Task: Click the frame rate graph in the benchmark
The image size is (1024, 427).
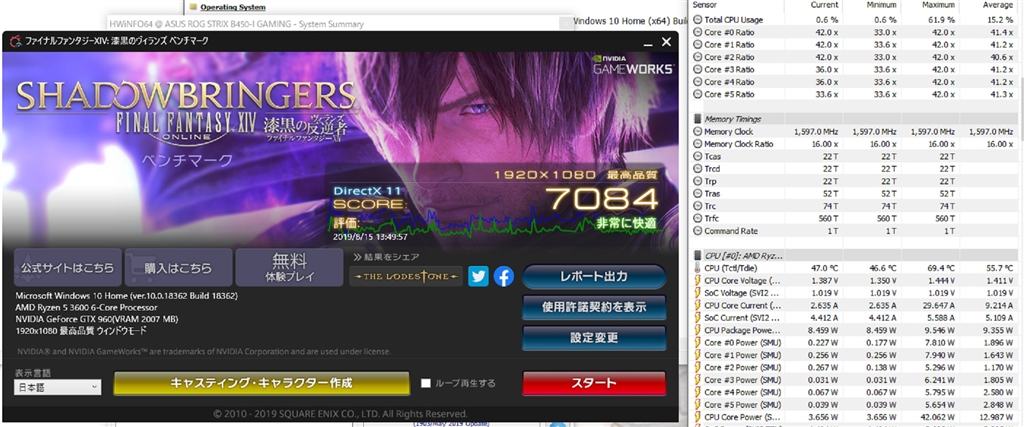Action: click(496, 223)
